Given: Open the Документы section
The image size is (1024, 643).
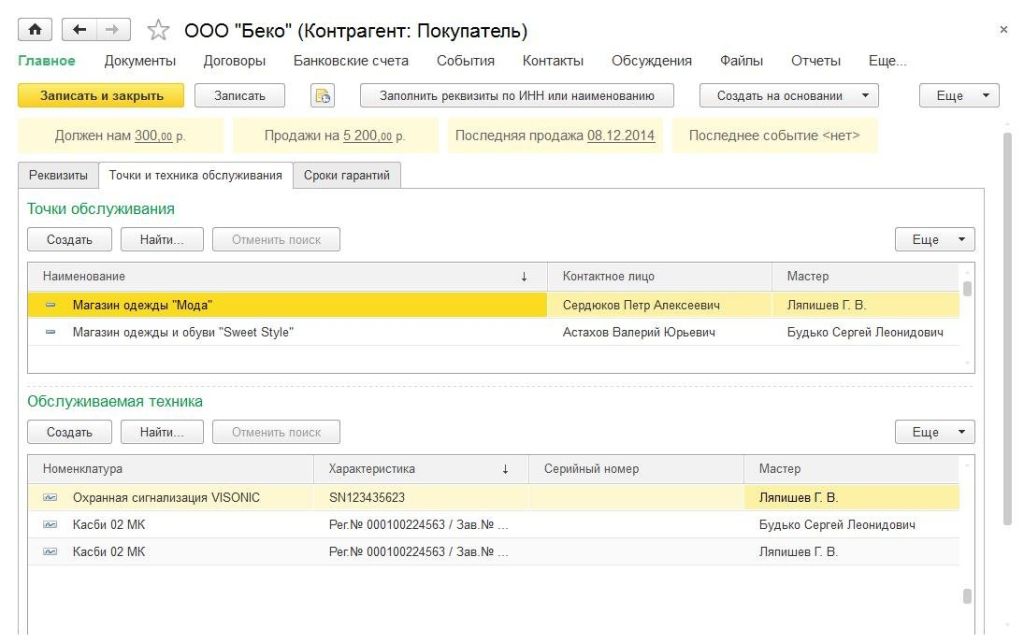Looking at the screenshot, I should point(140,61).
